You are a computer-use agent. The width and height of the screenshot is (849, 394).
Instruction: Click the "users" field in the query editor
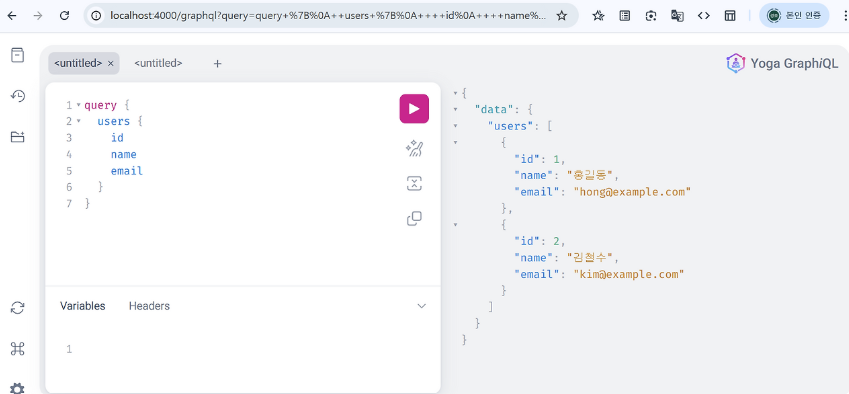114,121
